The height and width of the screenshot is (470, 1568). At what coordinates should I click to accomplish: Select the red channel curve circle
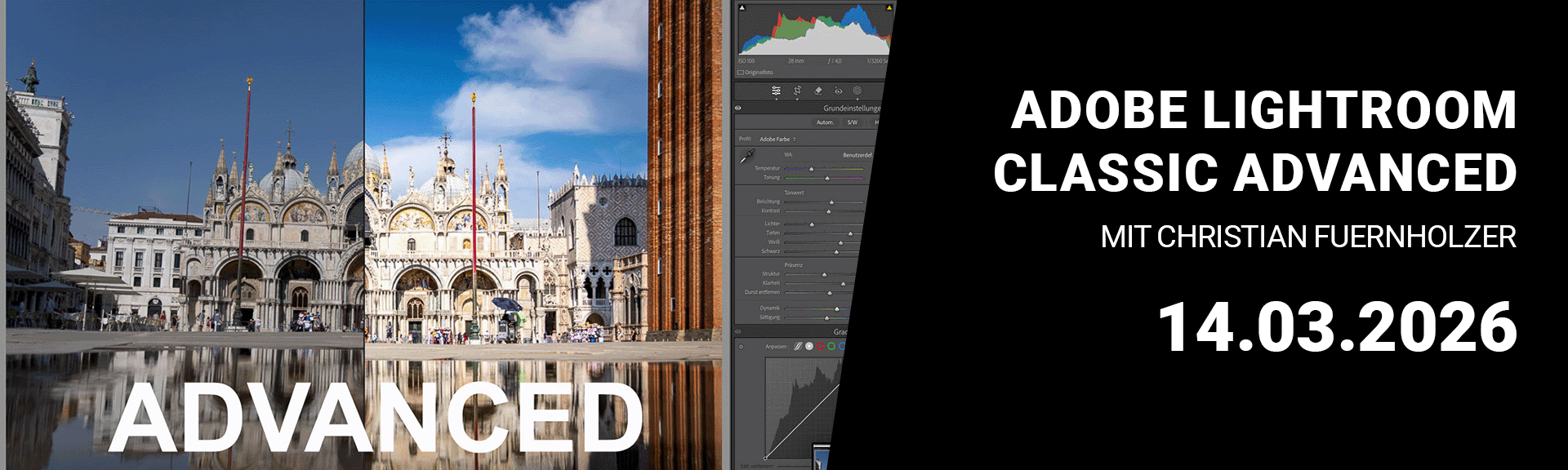point(820,347)
